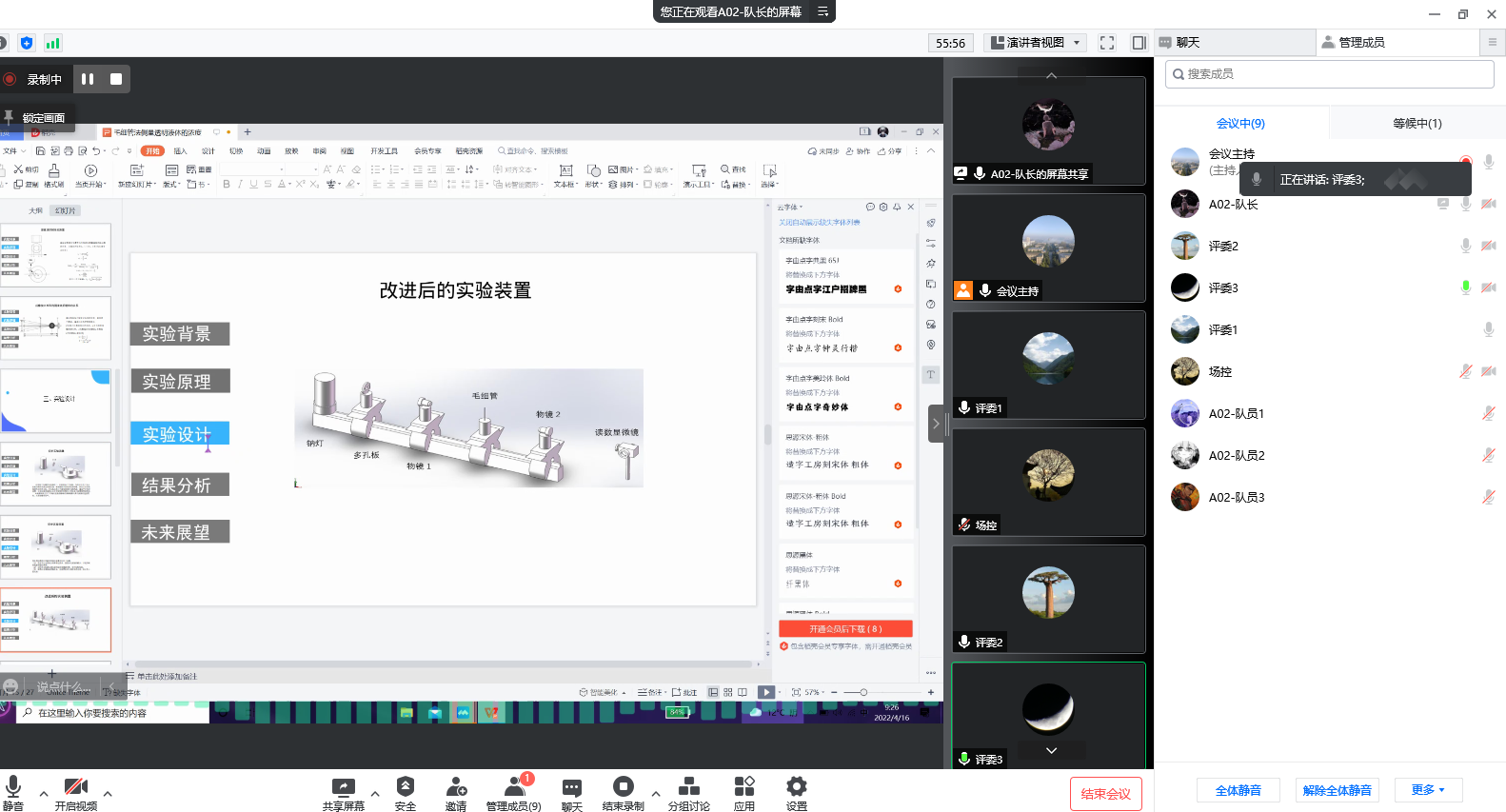This screenshot has height=812, width=1506.
Task: Click the Invite participants icon
Action: (x=456, y=787)
